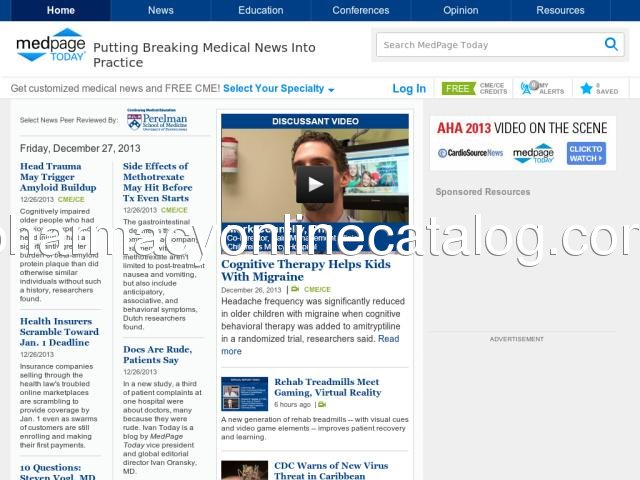This screenshot has height=480, width=640.
Task: Open the MedPage Today logo
Action: pos(51,45)
